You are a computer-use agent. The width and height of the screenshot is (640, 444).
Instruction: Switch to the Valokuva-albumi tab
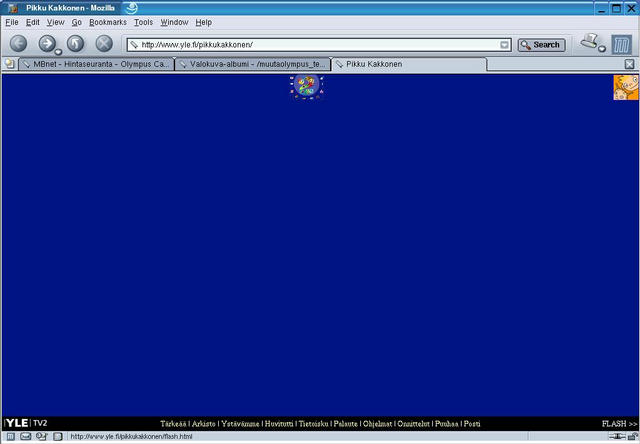point(253,64)
